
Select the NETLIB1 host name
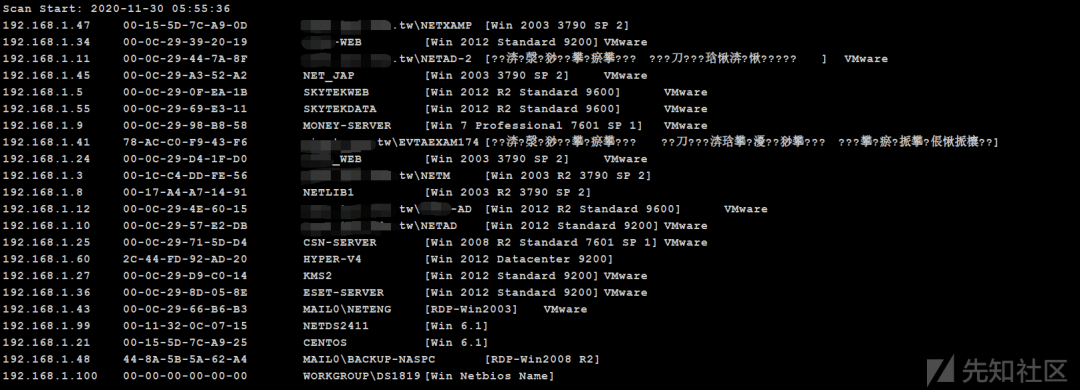coord(329,192)
